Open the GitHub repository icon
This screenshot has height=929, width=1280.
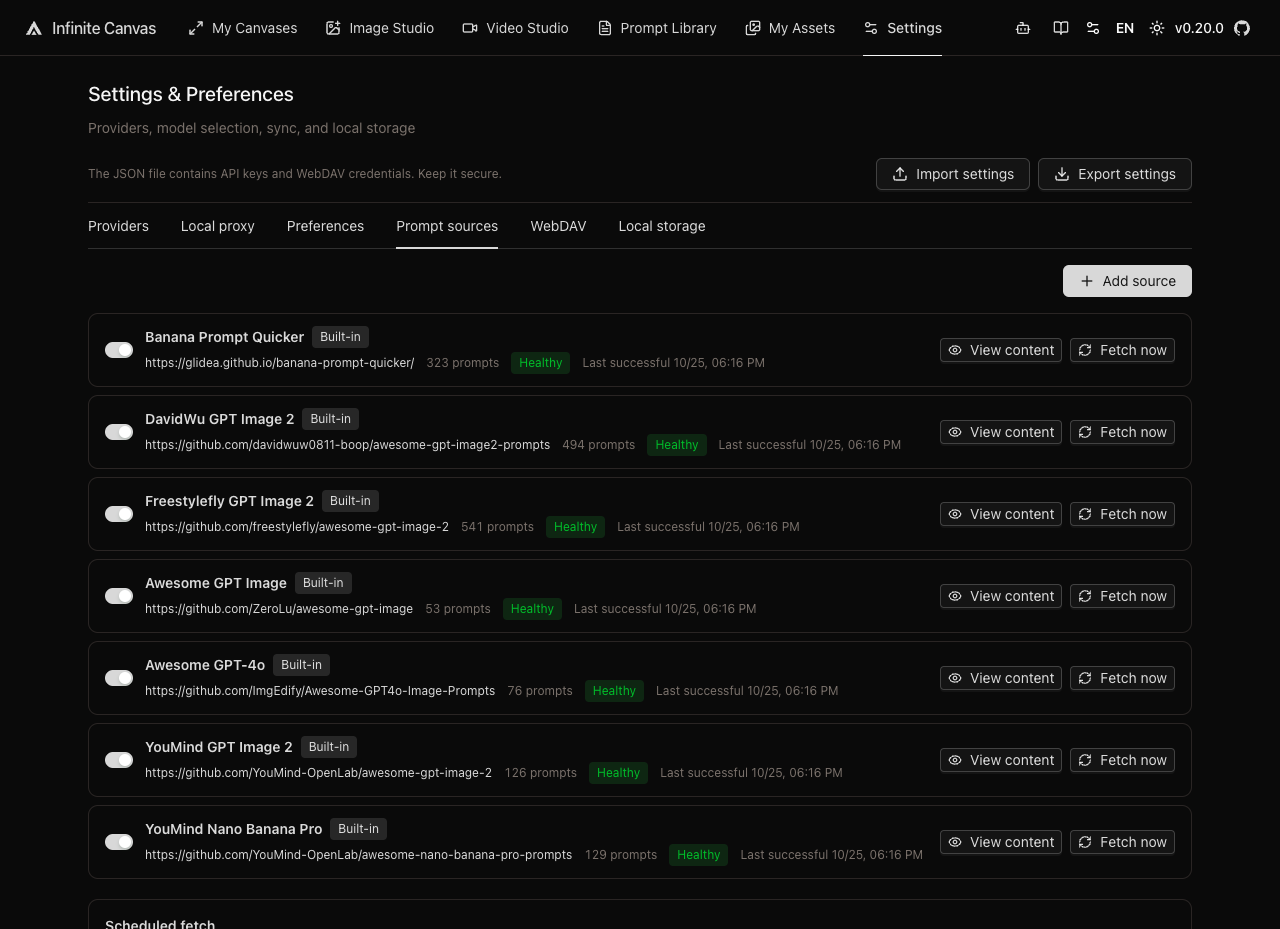click(x=1242, y=28)
